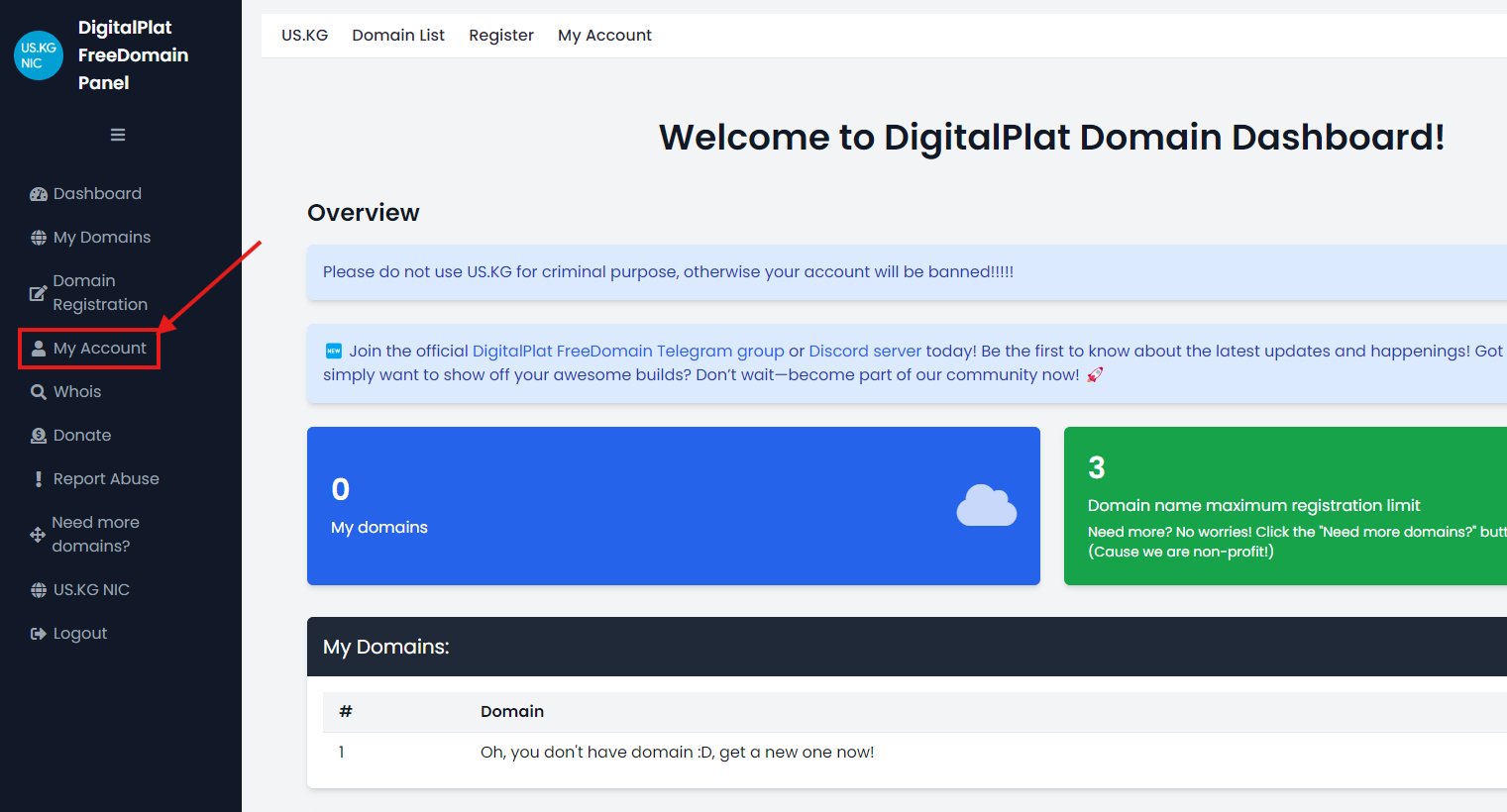Open Register in top navigation
This screenshot has height=812, width=1507.
[x=501, y=36]
